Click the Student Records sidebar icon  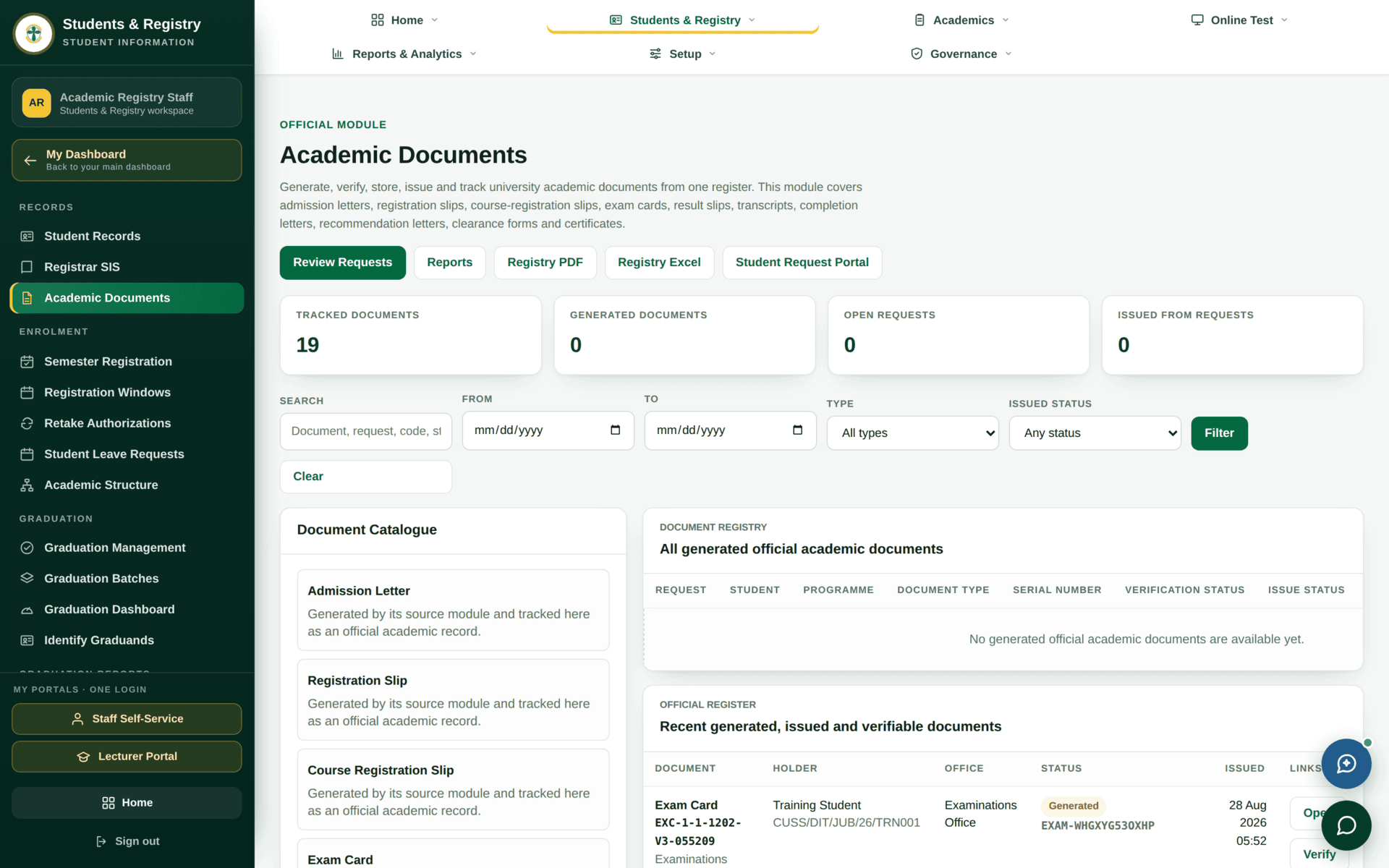coord(27,237)
